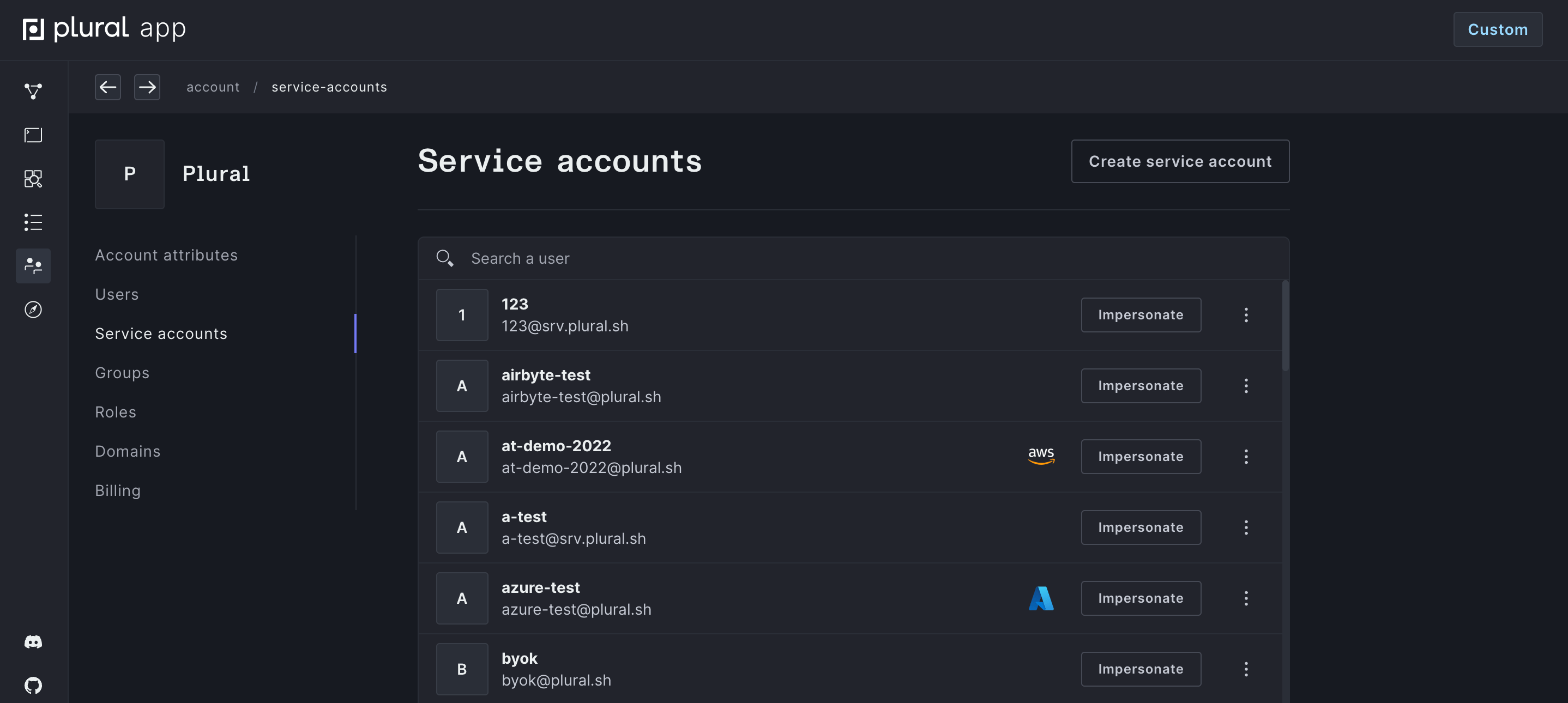
Task: Open the cloud shell terminal icon
Action: [33, 135]
